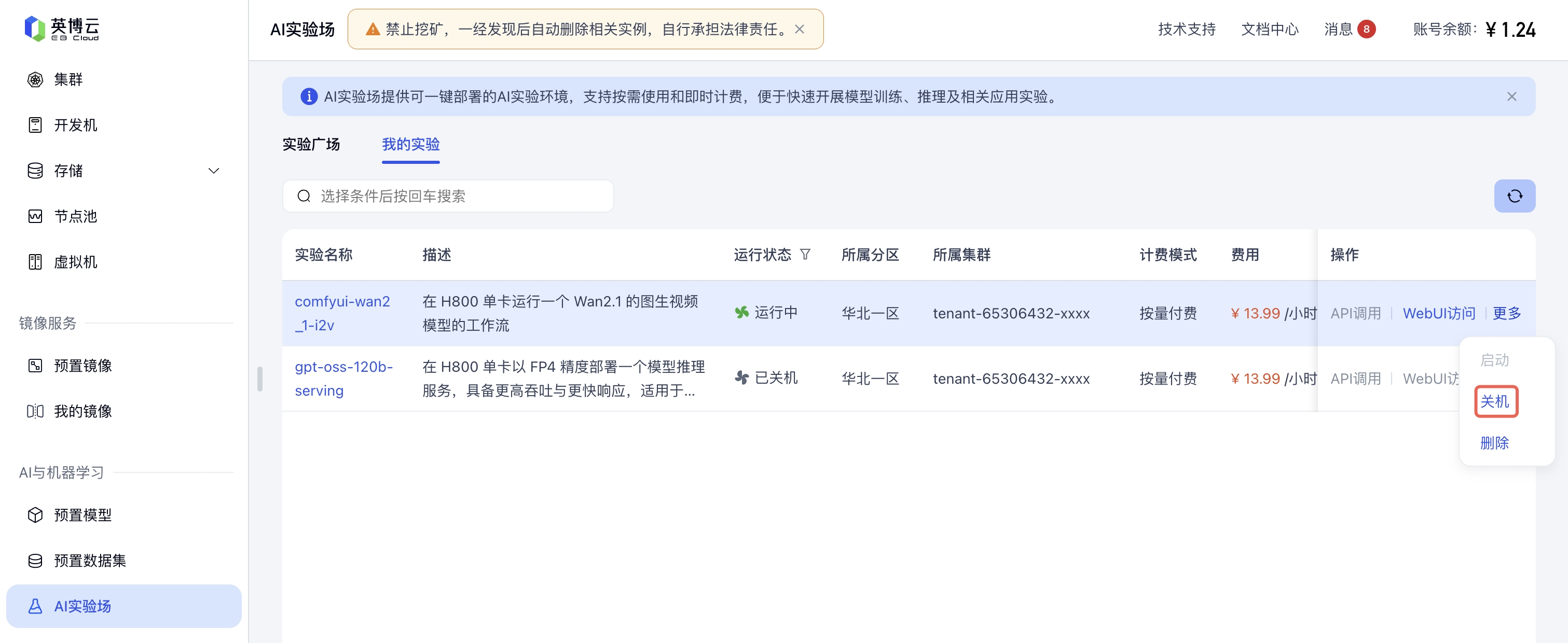Open the 虚拟机 virtual machine icon

tap(35, 262)
